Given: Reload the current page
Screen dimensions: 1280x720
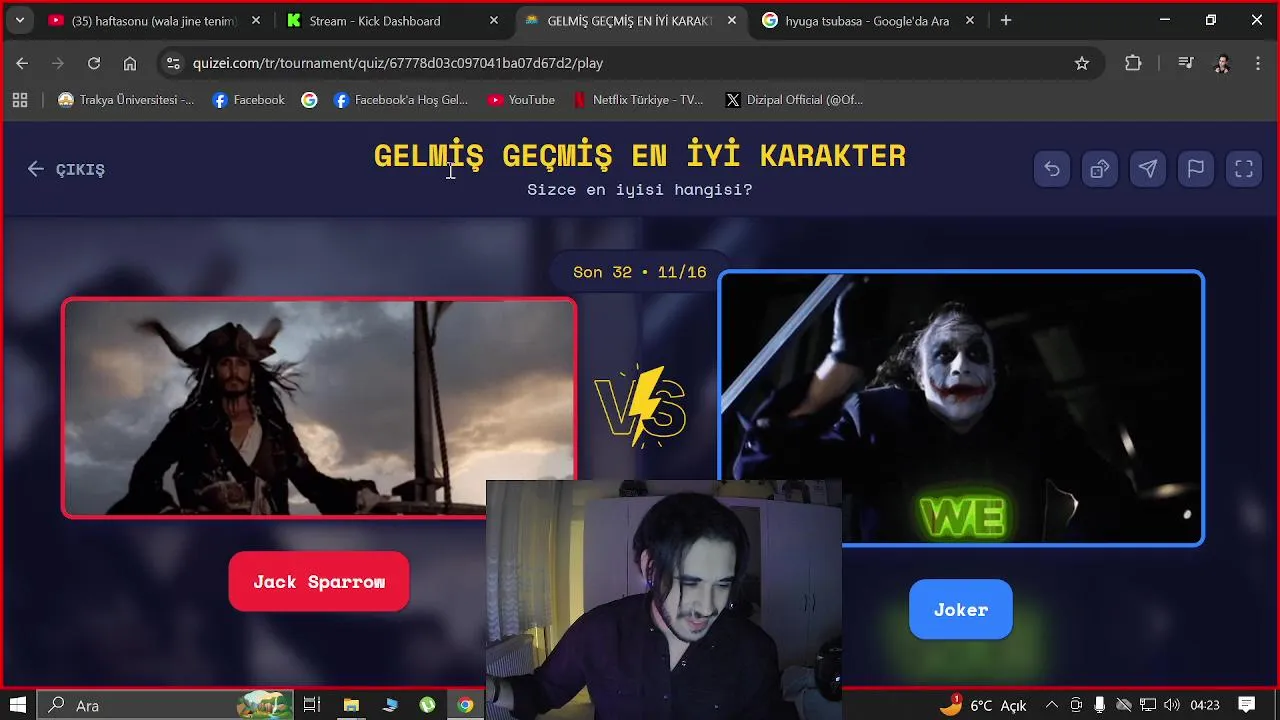Looking at the screenshot, I should coord(94,63).
